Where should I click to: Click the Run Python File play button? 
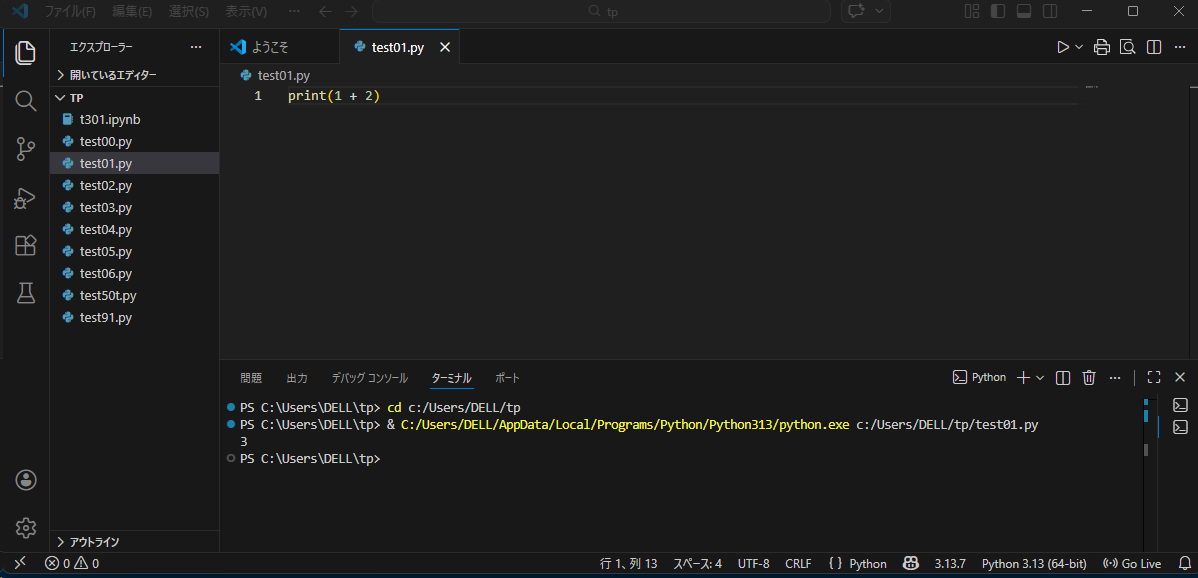tap(1063, 47)
